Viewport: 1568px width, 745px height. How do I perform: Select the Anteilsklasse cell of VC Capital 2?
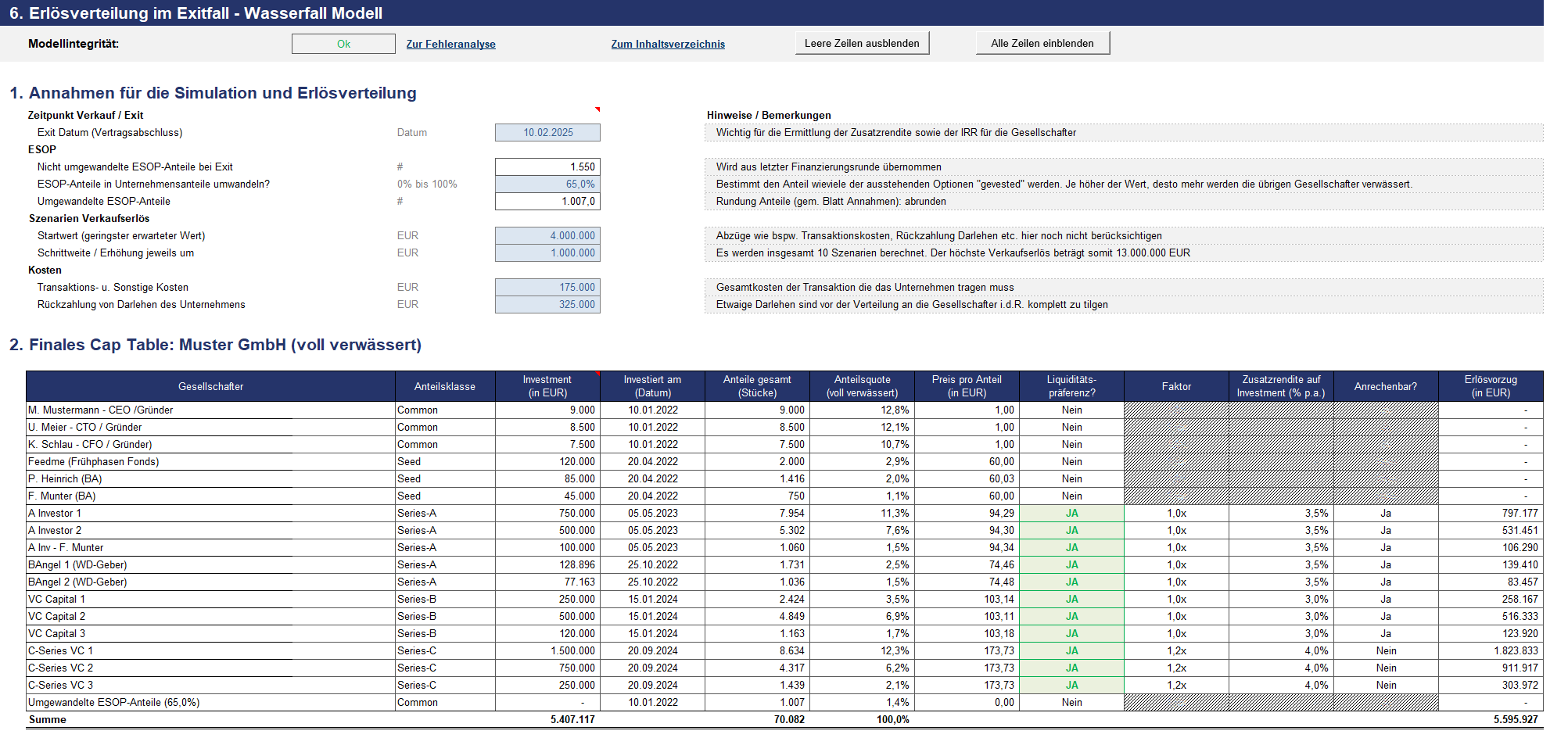pos(445,616)
